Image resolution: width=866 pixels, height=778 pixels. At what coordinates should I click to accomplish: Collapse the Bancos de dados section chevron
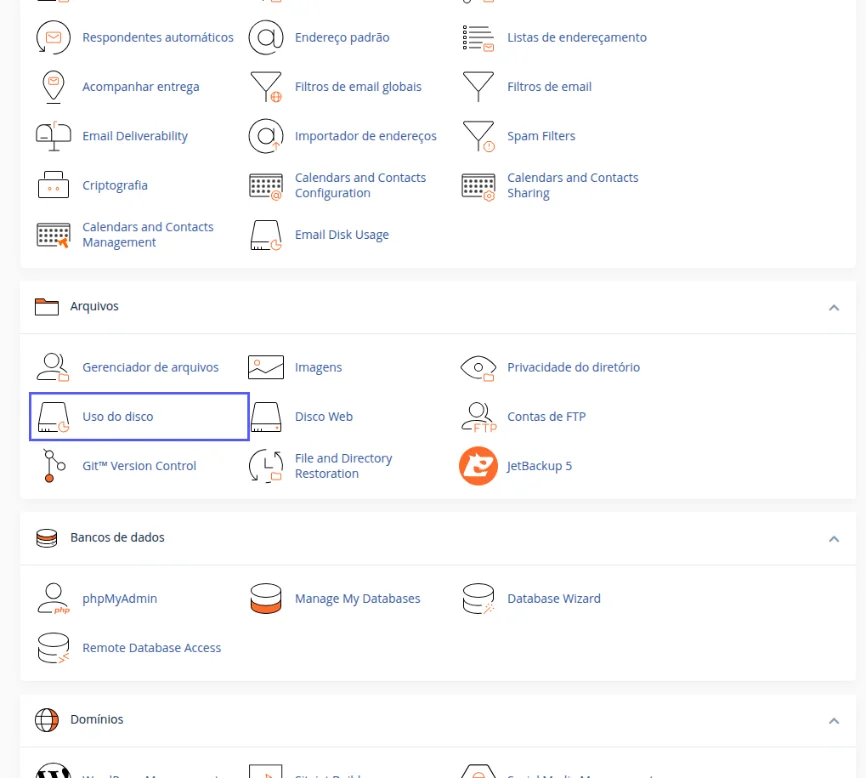pyautogui.click(x=834, y=539)
